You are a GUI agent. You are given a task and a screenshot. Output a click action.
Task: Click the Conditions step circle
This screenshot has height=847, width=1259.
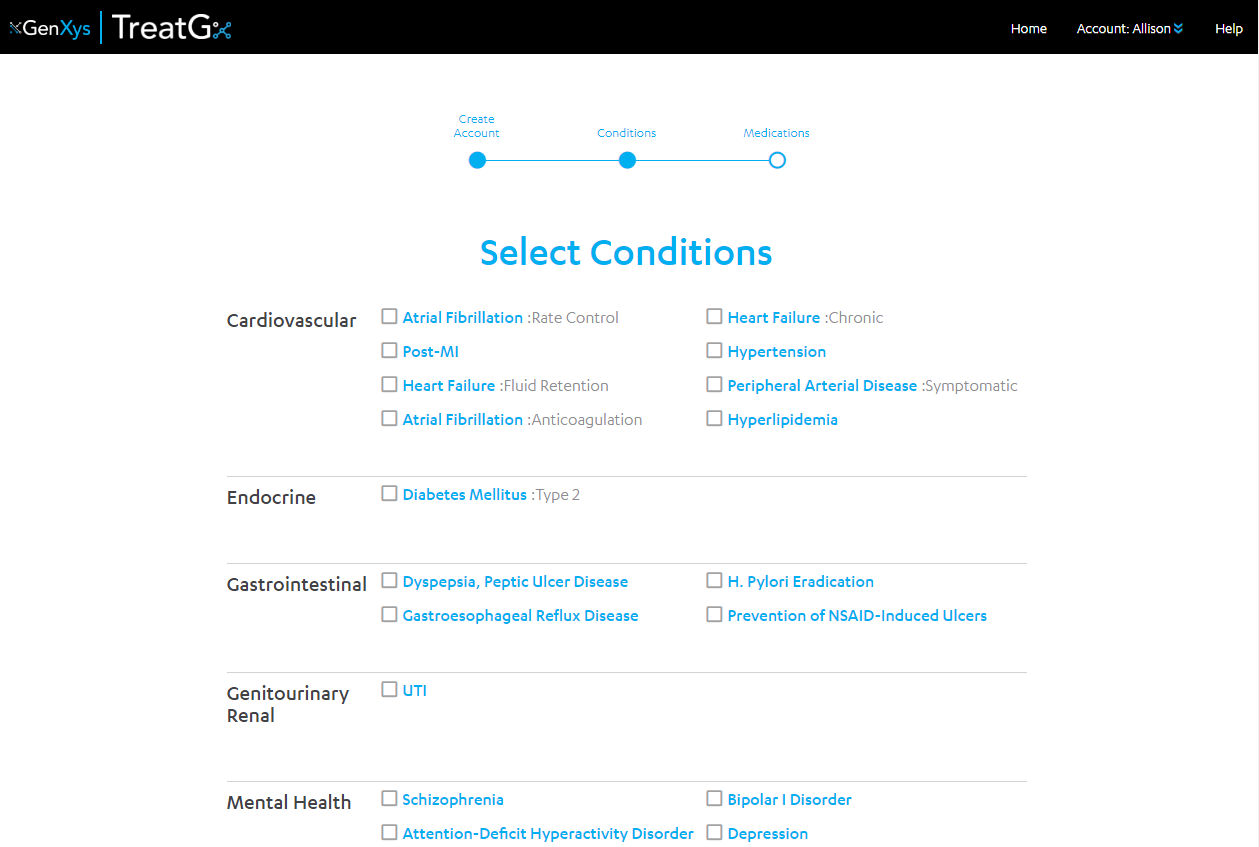coord(627,160)
